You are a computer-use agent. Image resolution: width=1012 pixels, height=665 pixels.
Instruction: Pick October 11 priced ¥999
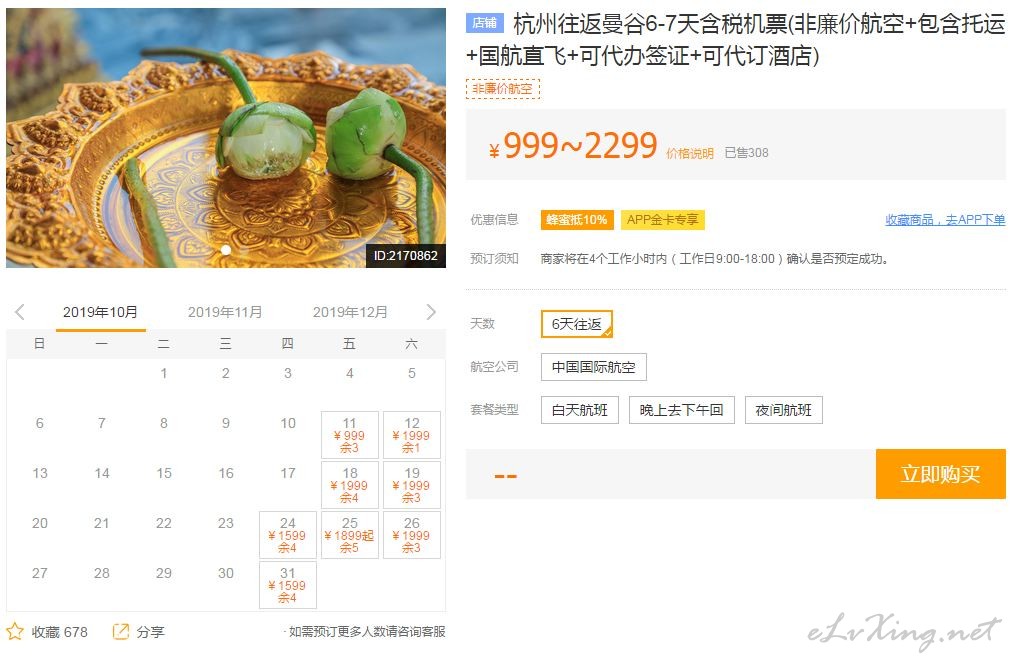point(349,435)
